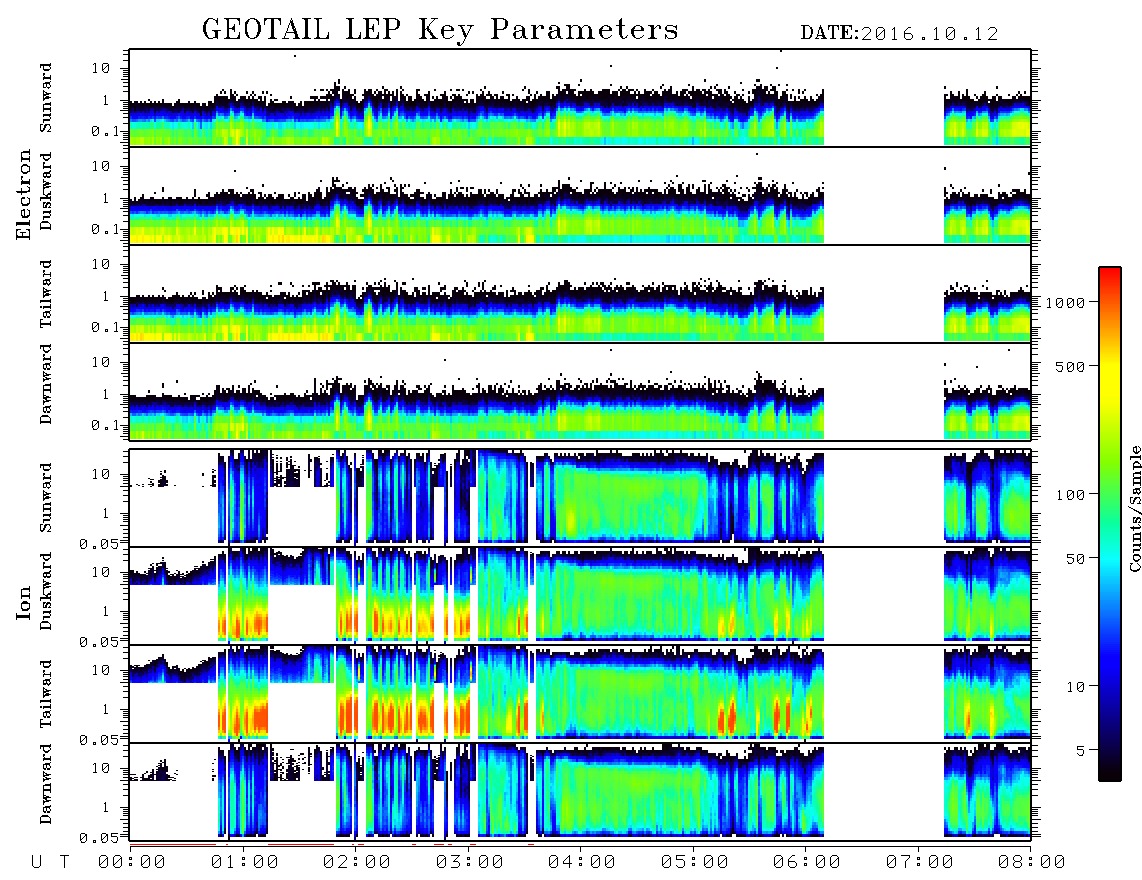The height and width of the screenshot is (880, 1142).
Task: Click the red top end of color bar
Action: pos(1110,272)
